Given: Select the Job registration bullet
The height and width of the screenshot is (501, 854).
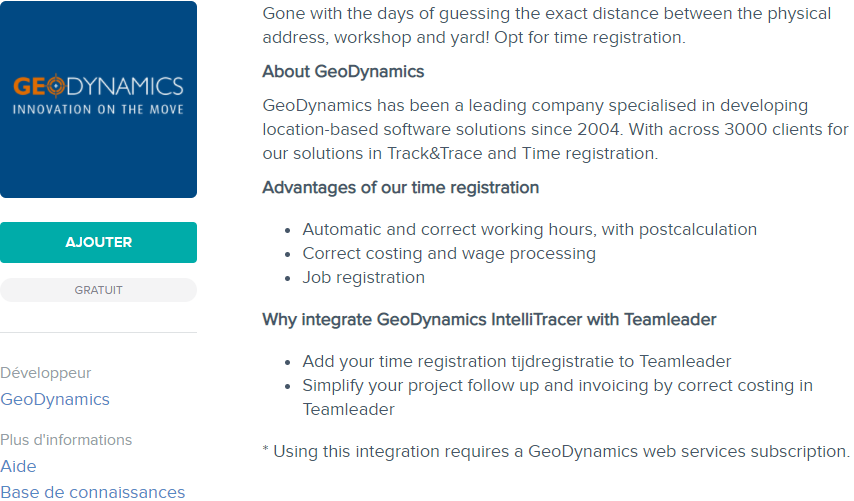Looking at the screenshot, I should tap(363, 277).
